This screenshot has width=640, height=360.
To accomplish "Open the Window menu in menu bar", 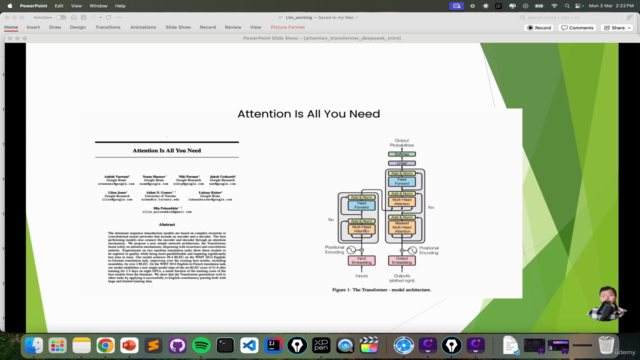I will pyautogui.click(x=98, y=6).
